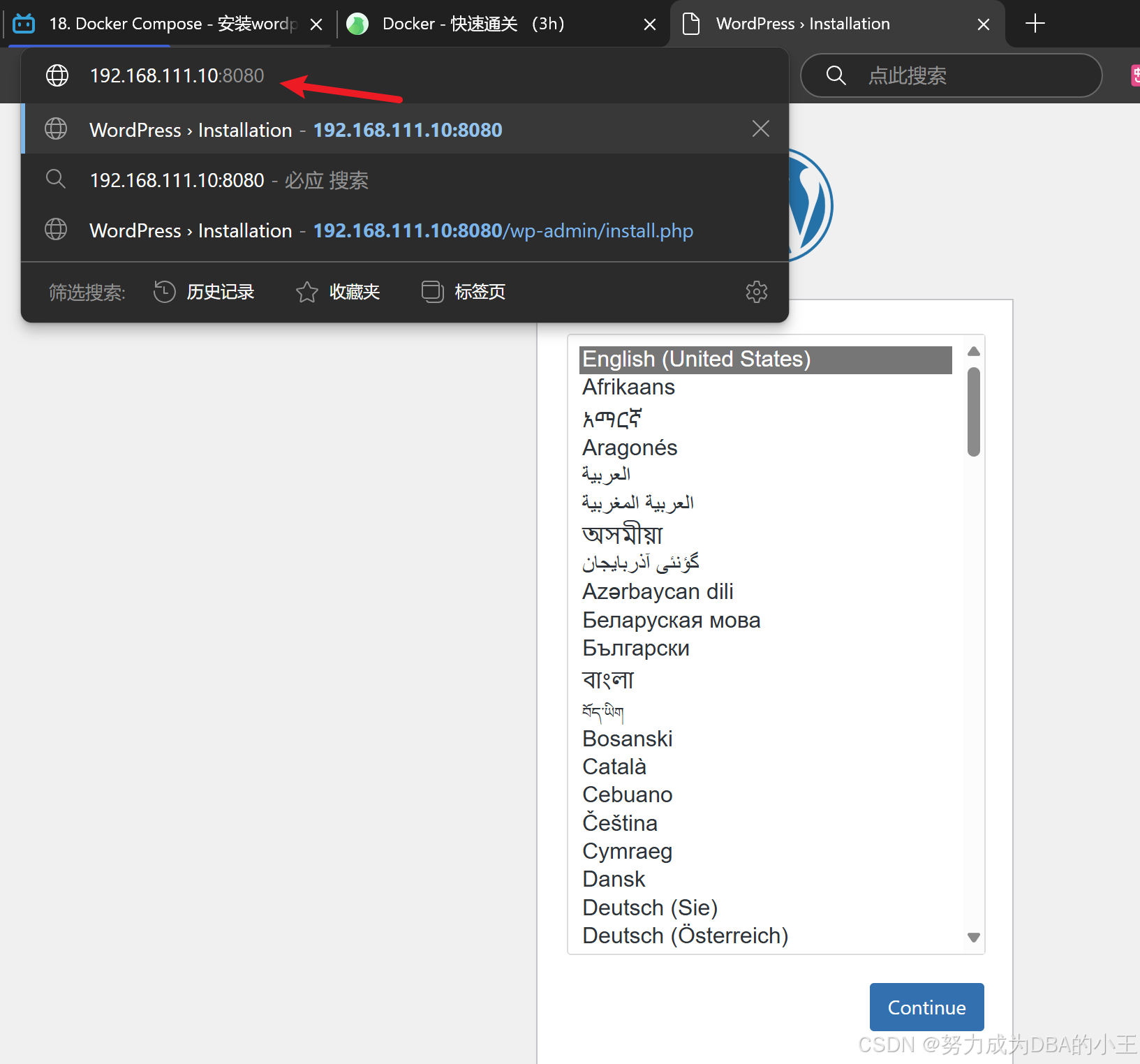Close the Docker 快速通关 tab
1140x1064 pixels.
[x=649, y=24]
